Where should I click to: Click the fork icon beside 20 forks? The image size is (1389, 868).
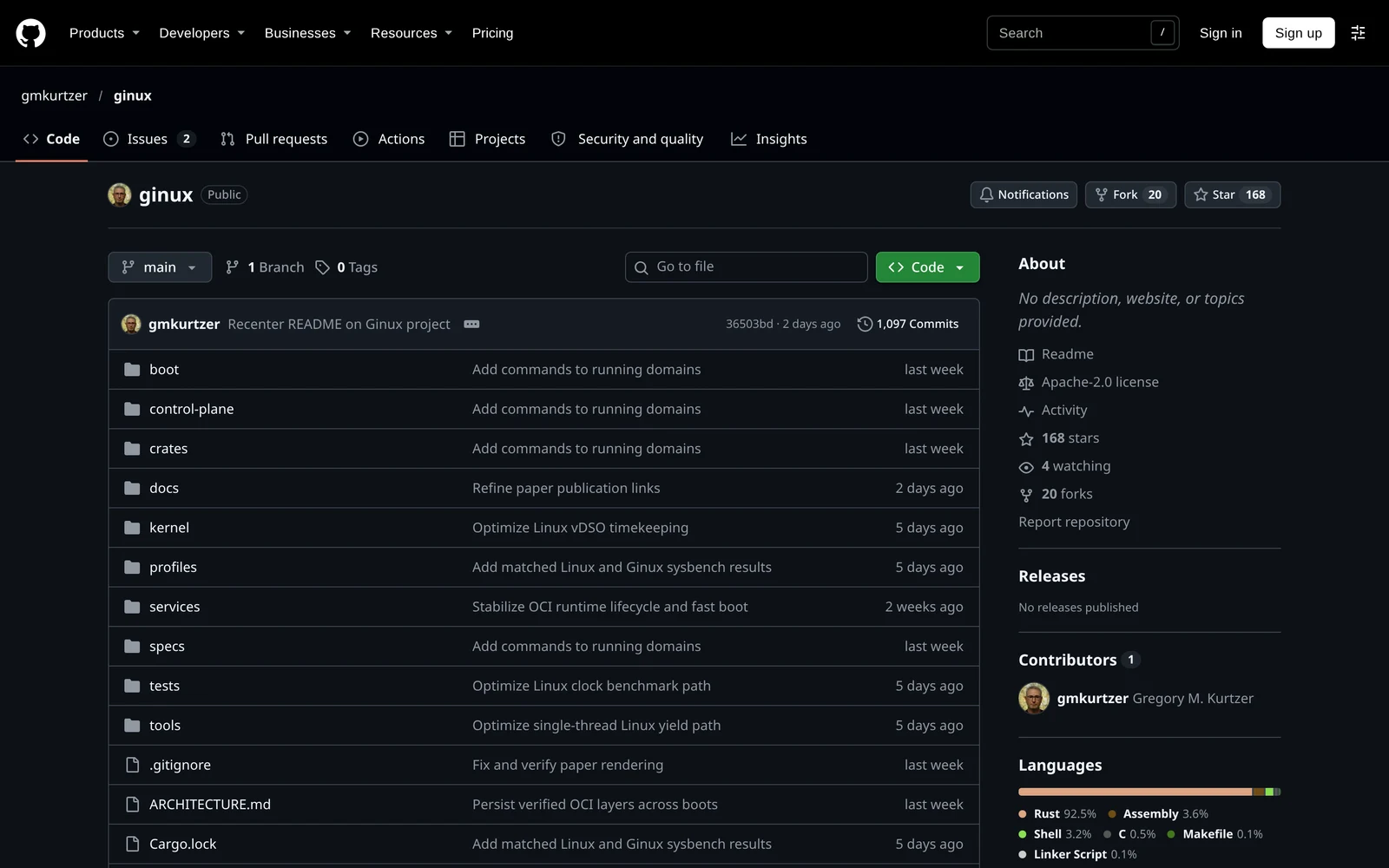(1026, 495)
